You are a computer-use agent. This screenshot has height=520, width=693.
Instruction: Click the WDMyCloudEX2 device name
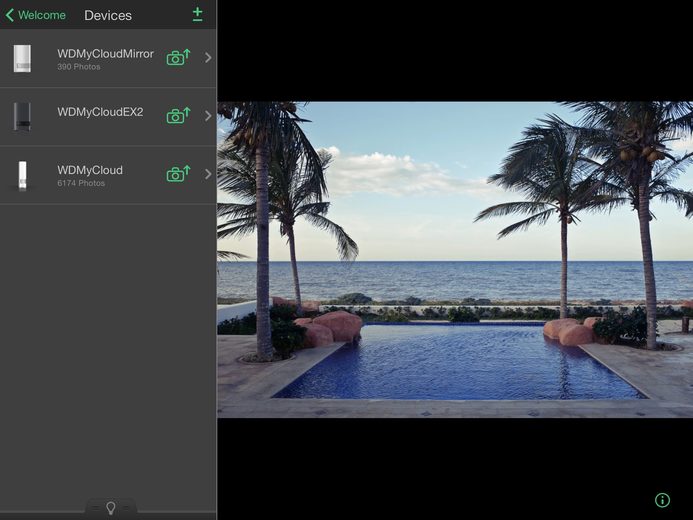100,112
